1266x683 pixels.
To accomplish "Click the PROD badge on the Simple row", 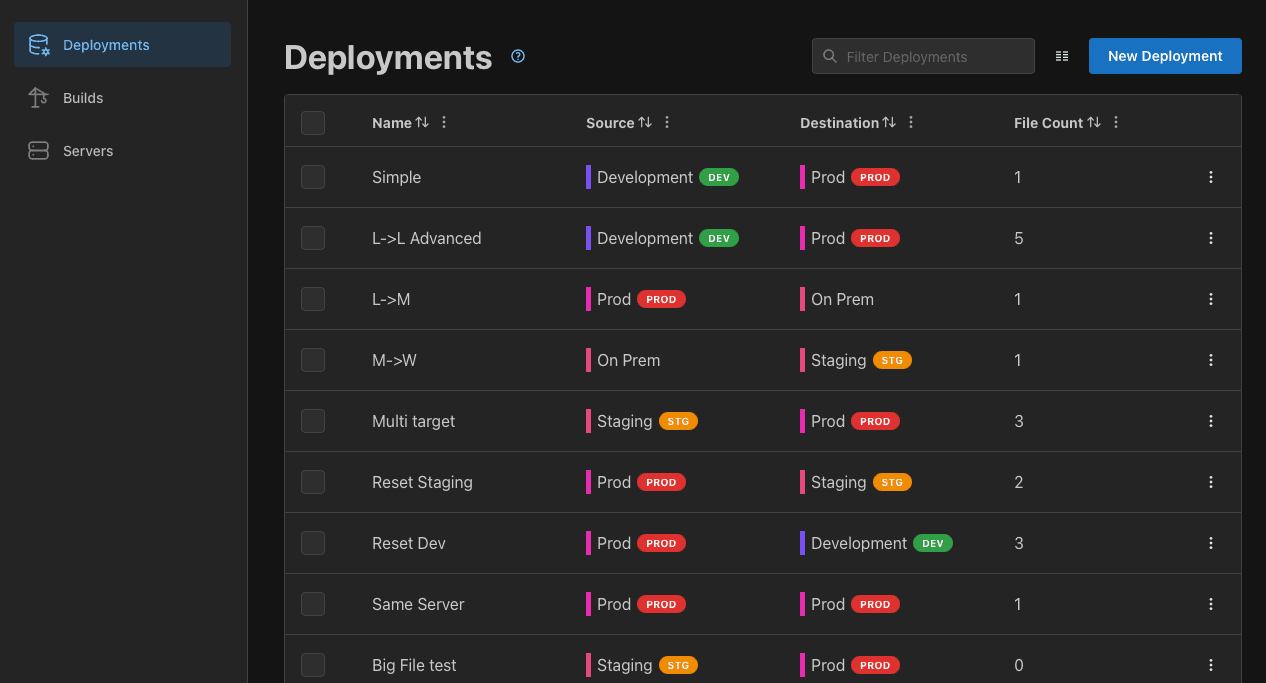I will pos(874,177).
